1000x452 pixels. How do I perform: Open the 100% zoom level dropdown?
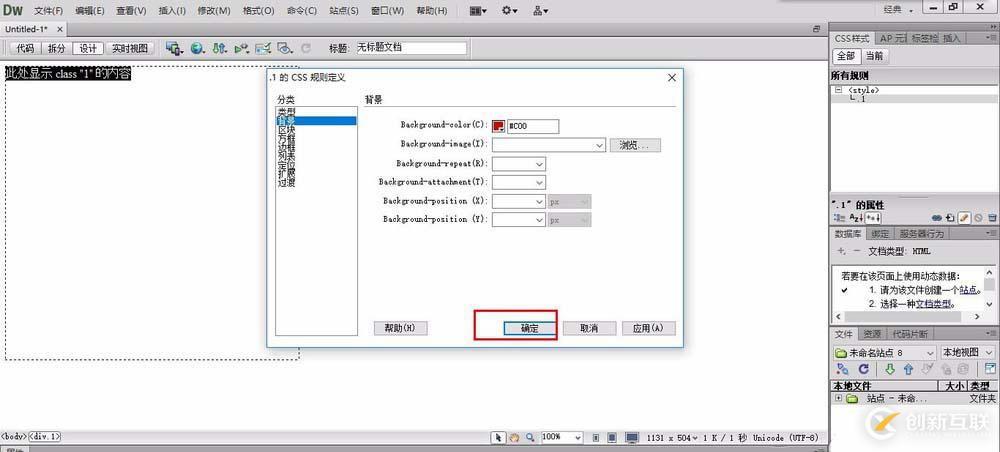click(562, 437)
